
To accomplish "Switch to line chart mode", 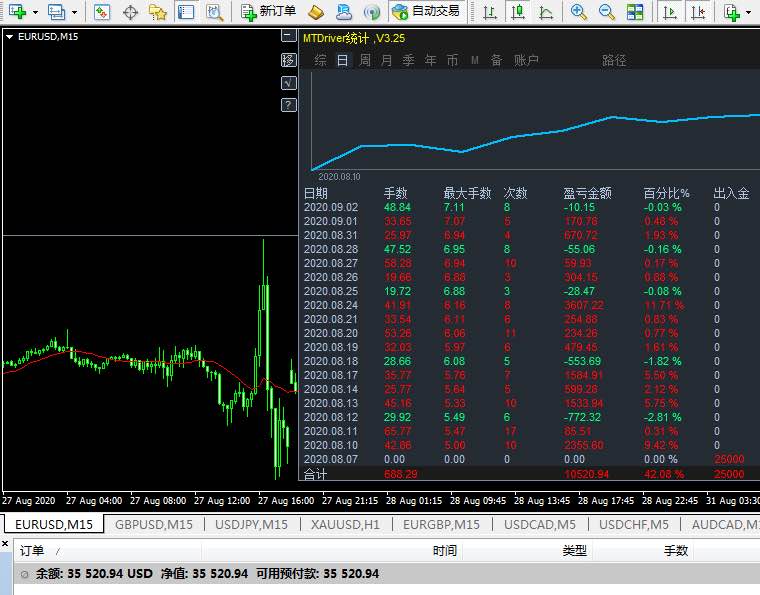I will click(x=546, y=12).
